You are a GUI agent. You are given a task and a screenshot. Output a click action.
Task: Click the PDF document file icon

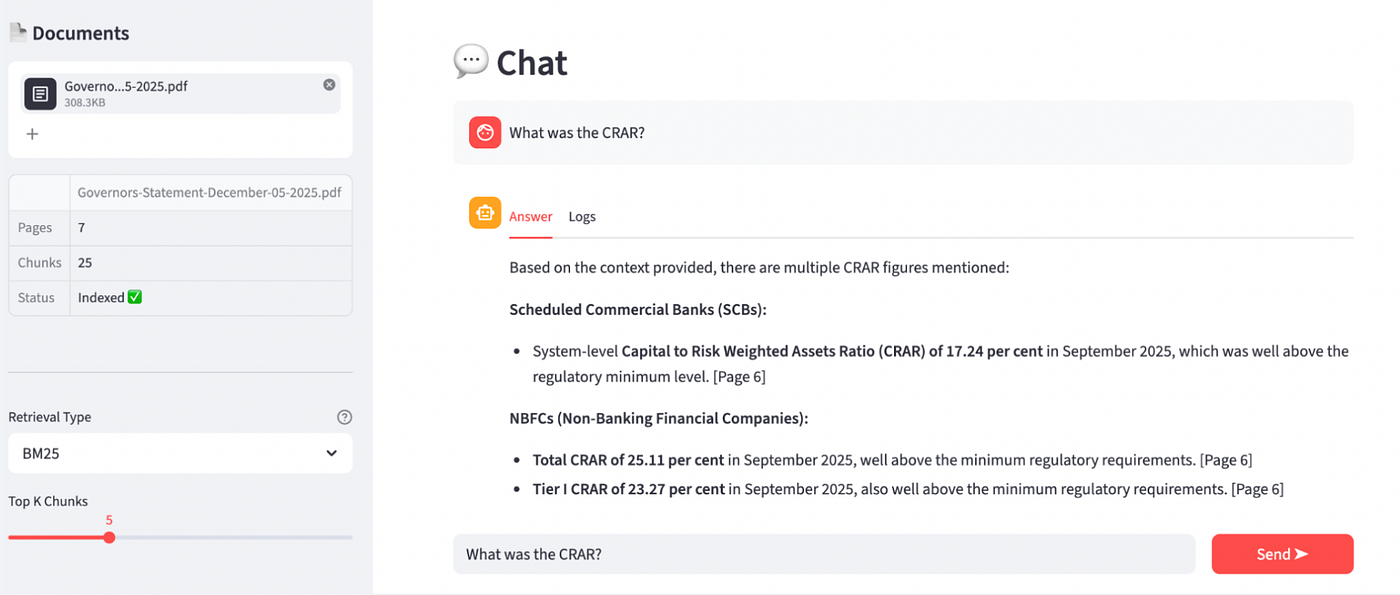pos(40,94)
